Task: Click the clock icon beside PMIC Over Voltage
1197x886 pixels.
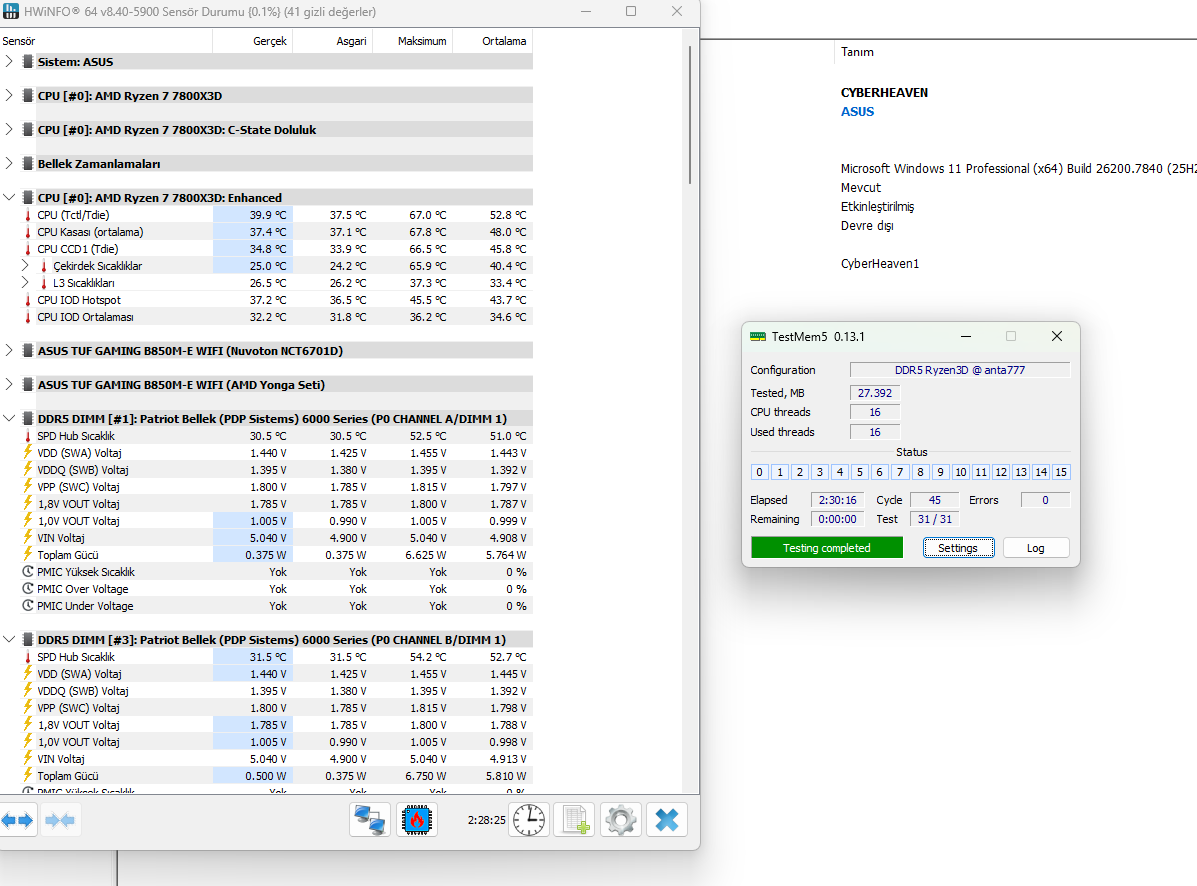Action: tap(28, 589)
